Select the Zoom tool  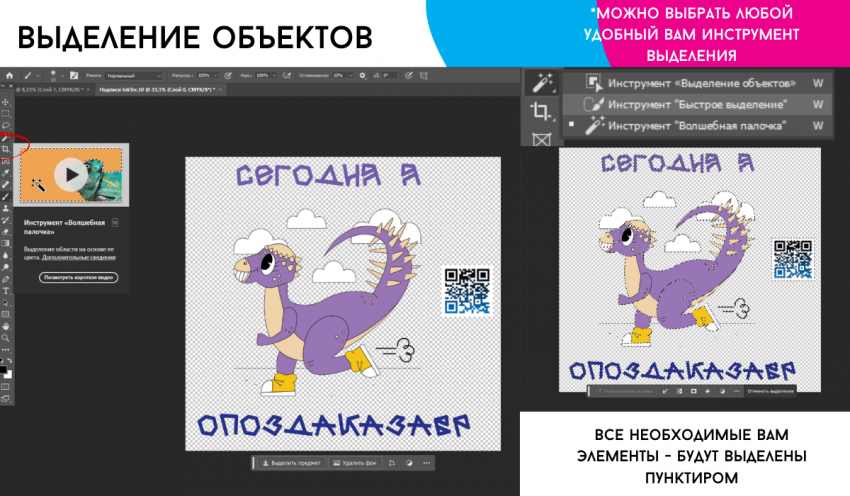coord(5,338)
